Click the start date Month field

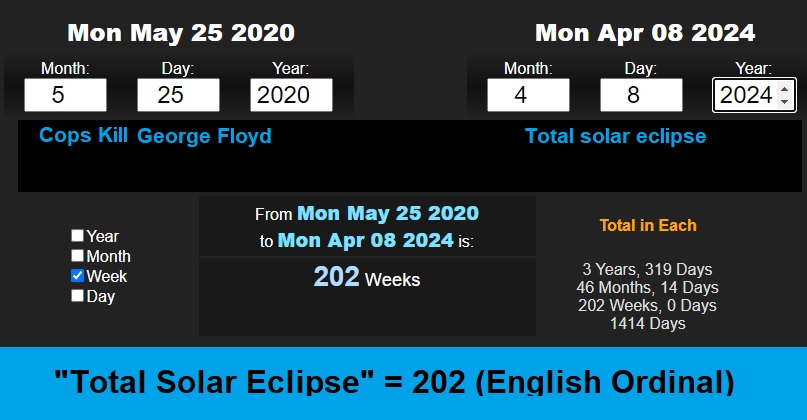pos(65,95)
